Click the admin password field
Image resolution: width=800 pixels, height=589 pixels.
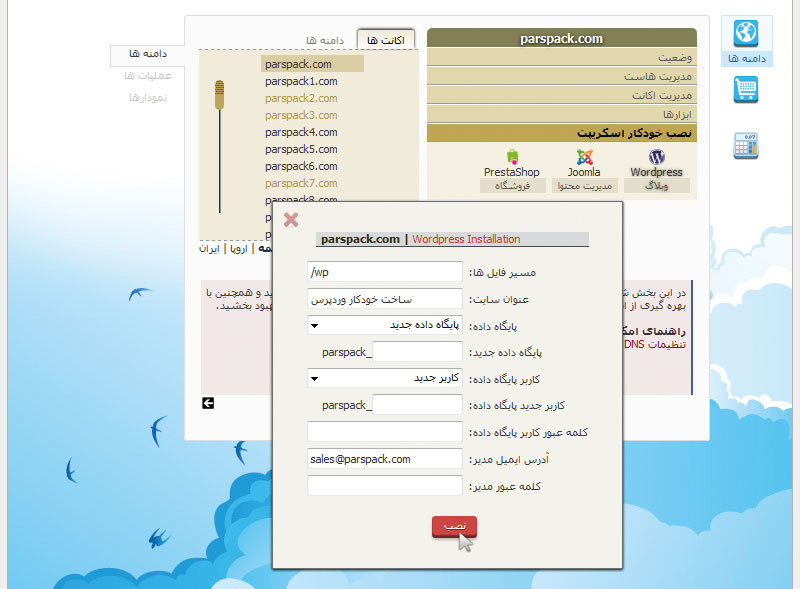tap(385, 485)
